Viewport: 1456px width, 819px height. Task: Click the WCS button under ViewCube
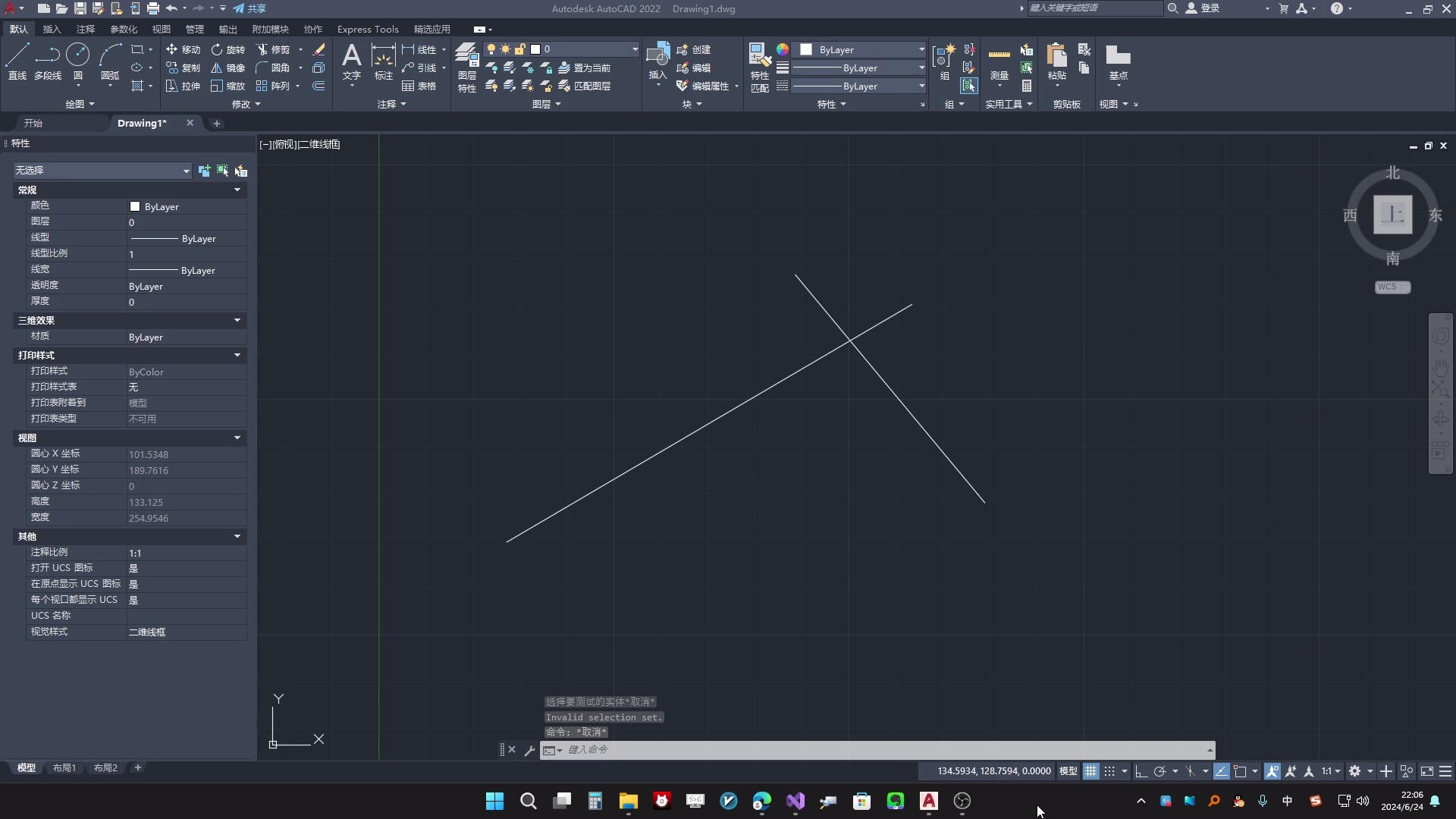tap(1392, 287)
